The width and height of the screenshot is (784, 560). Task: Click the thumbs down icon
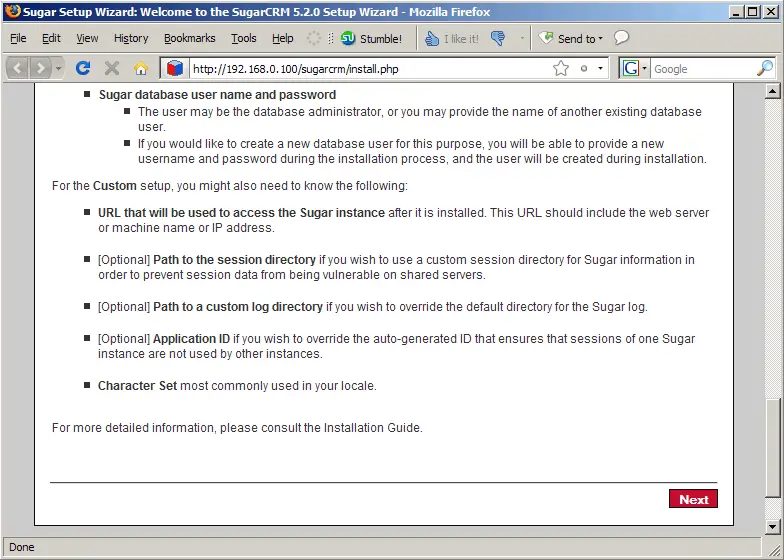[498, 38]
